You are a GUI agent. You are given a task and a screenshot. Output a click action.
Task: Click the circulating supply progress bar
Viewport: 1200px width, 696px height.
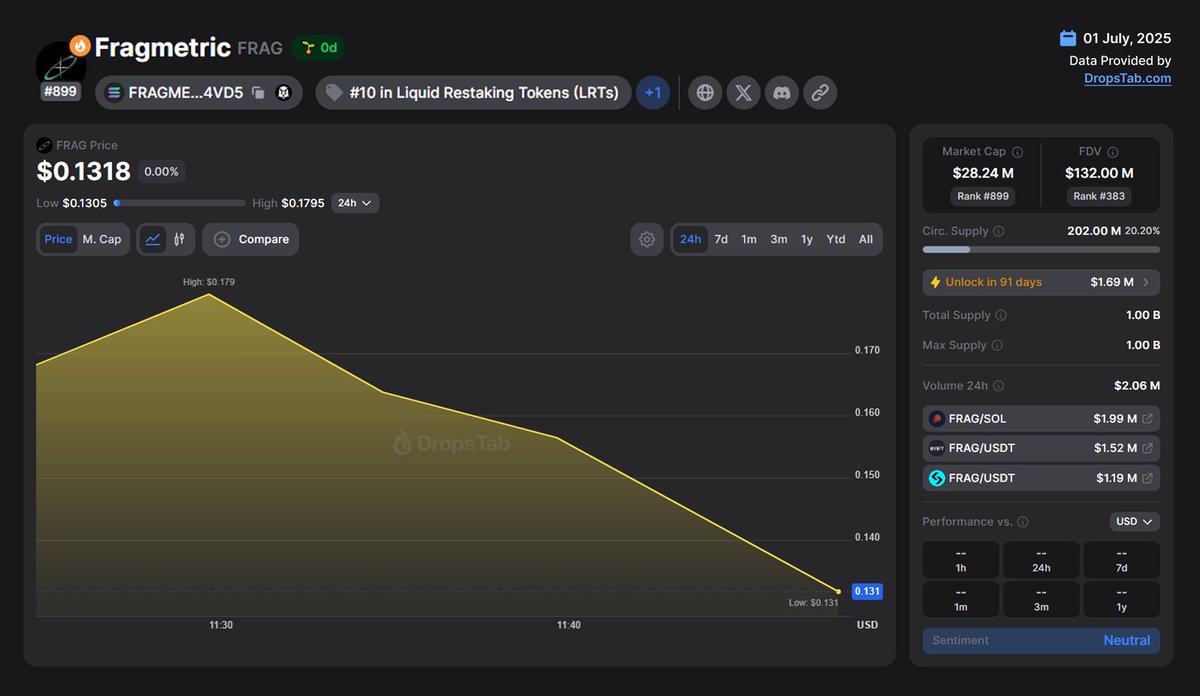tap(1041, 249)
